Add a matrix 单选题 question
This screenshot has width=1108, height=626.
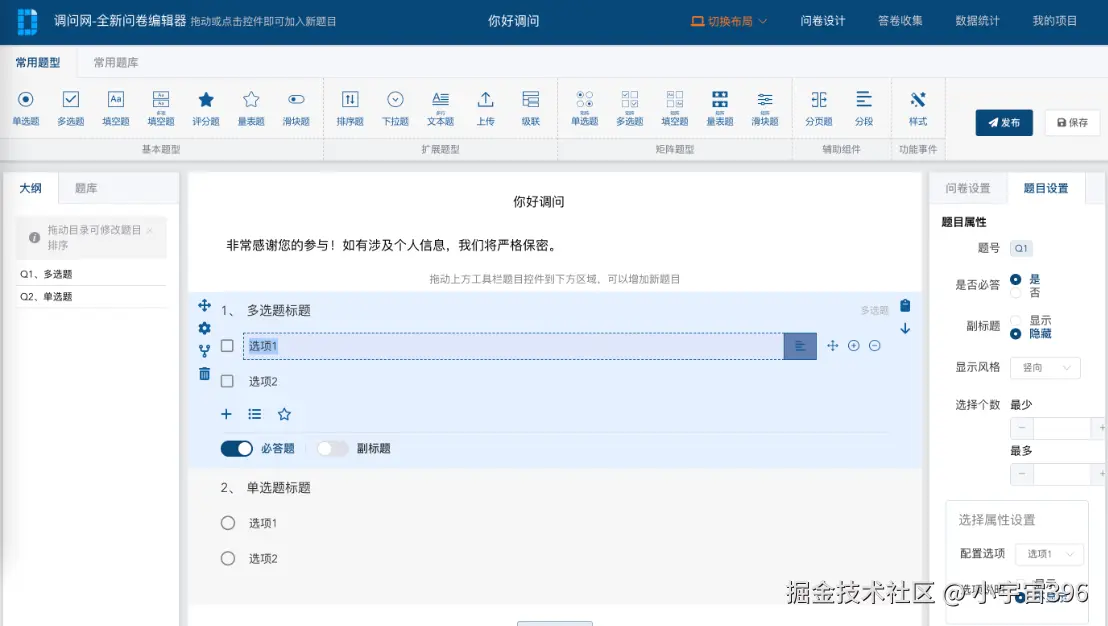point(584,108)
